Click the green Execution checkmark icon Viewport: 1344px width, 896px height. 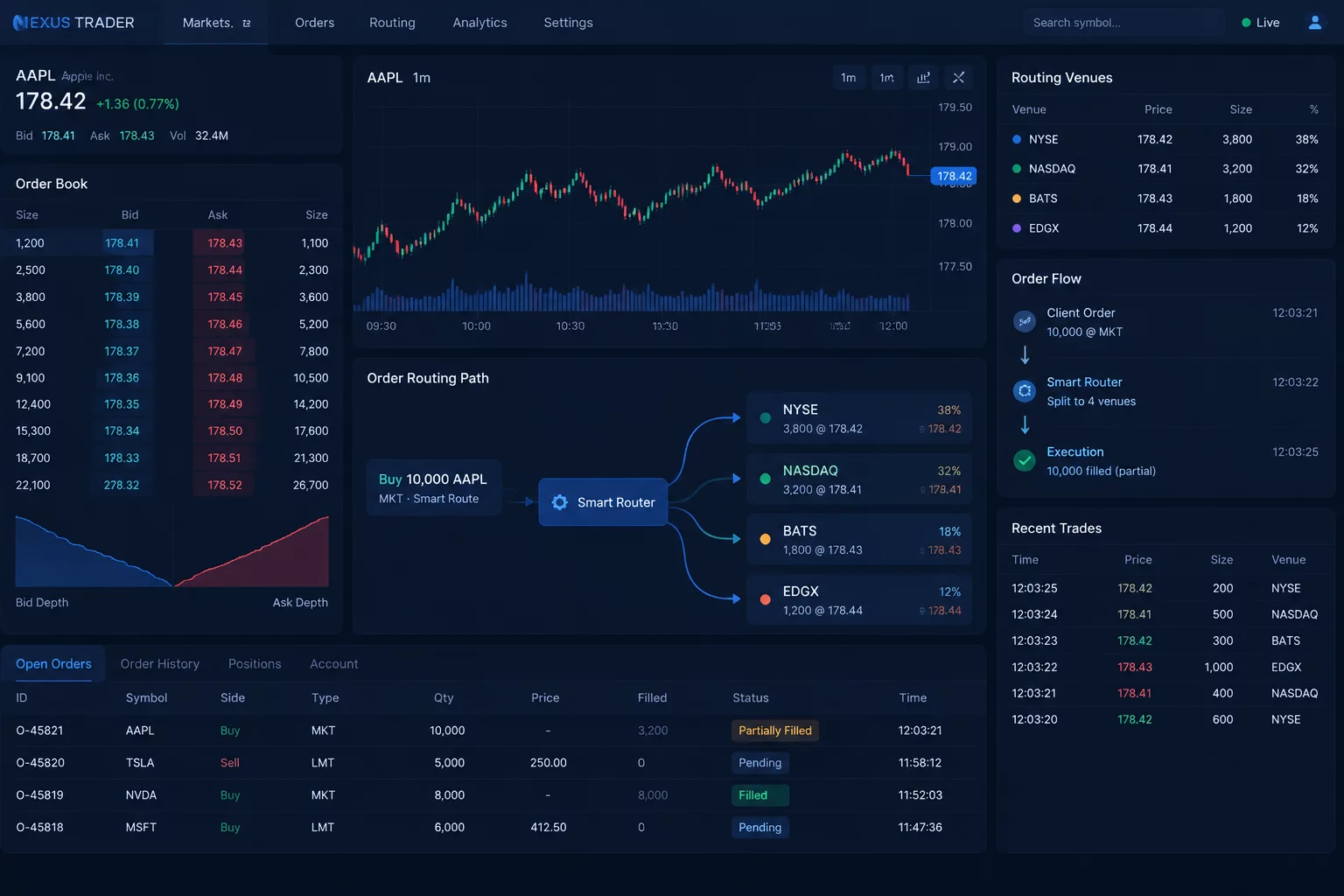(1025, 460)
